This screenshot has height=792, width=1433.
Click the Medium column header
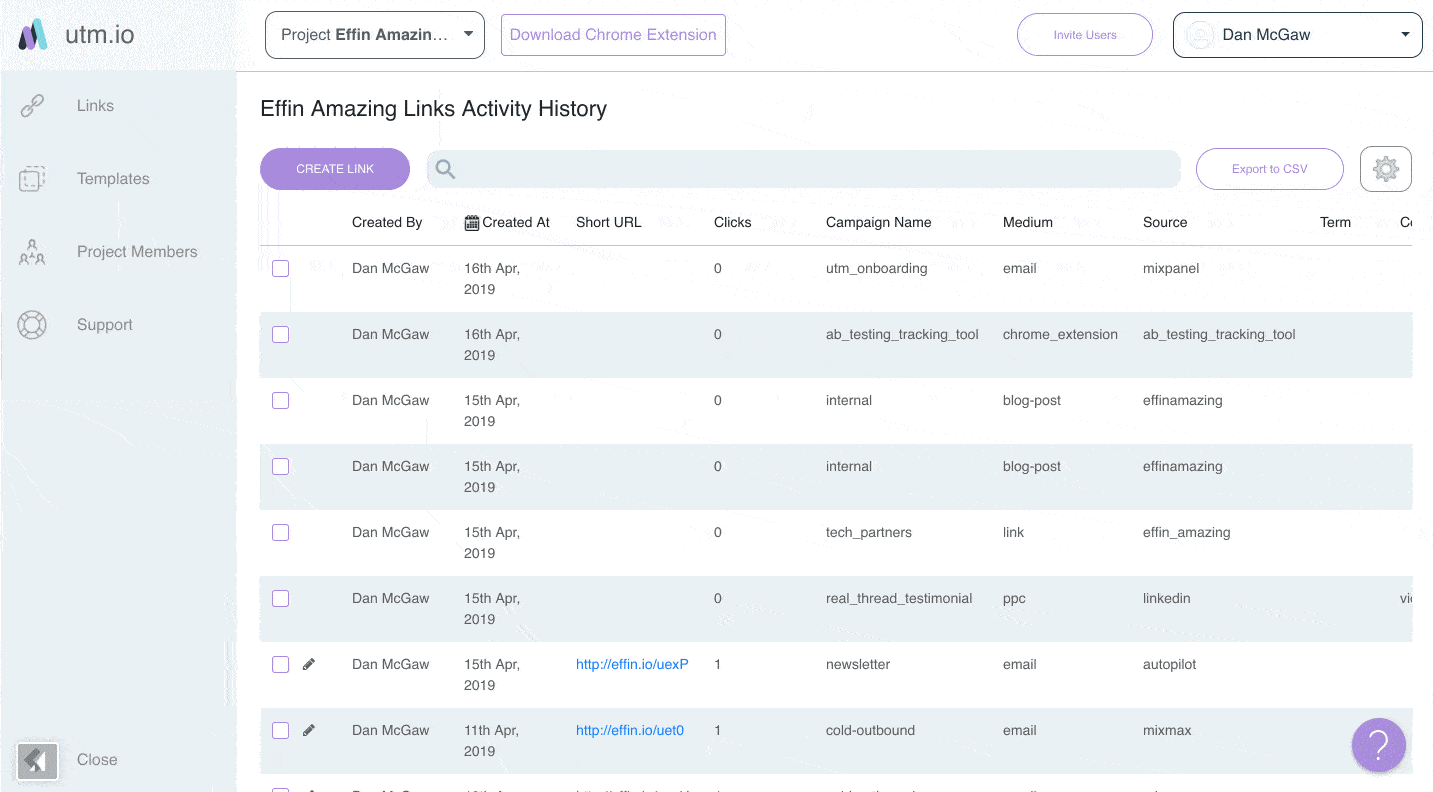tap(1028, 222)
